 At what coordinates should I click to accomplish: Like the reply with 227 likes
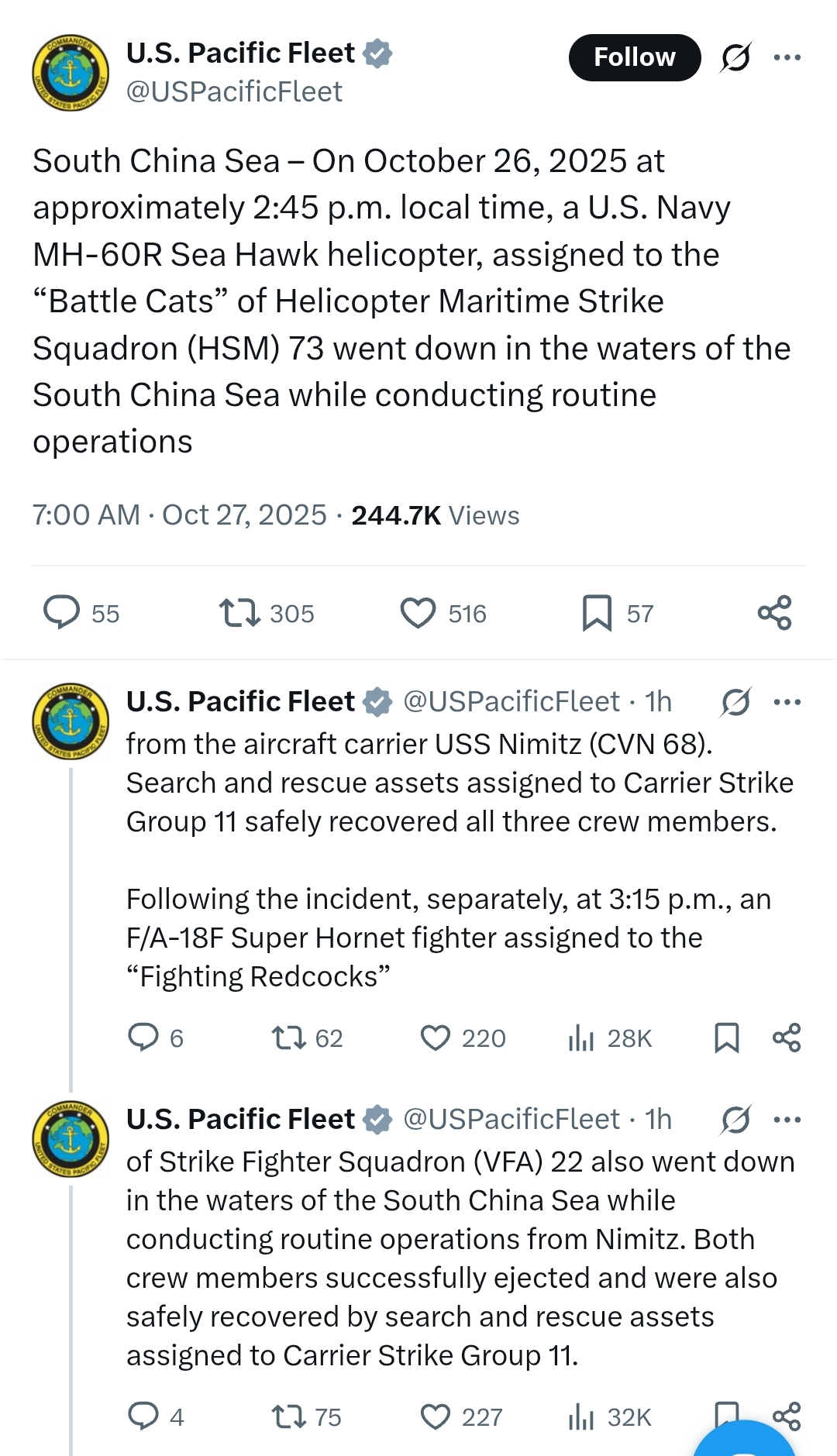coord(436,1416)
